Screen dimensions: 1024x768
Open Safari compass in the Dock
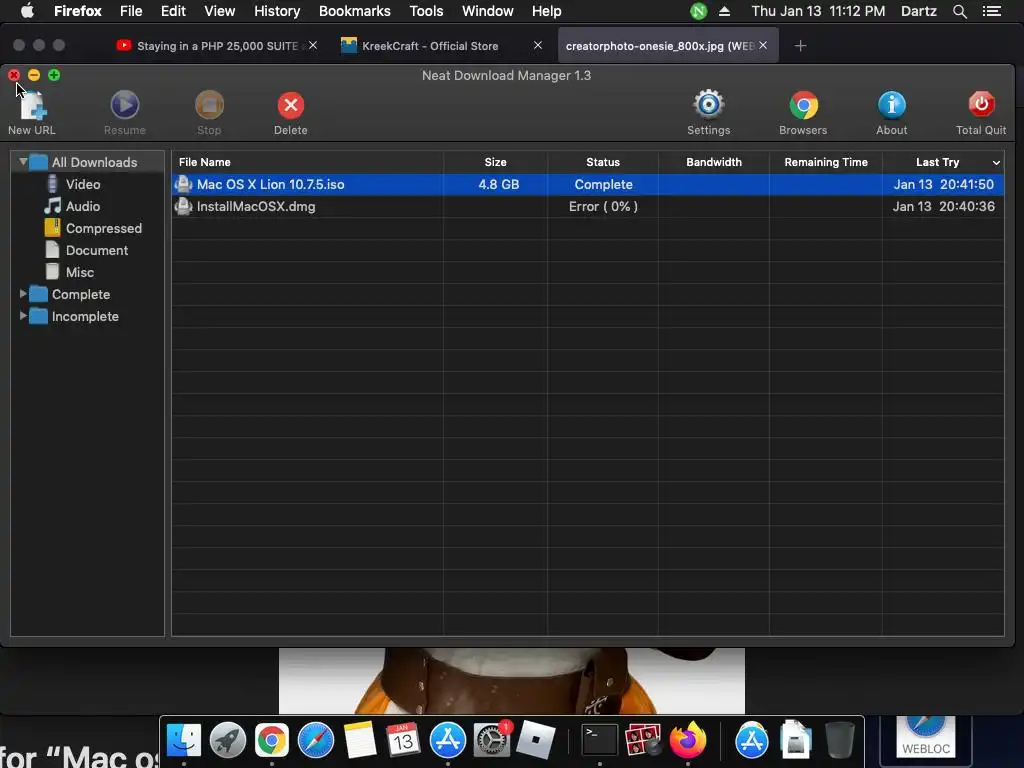point(315,741)
